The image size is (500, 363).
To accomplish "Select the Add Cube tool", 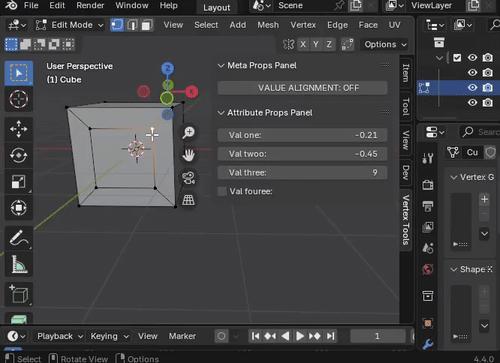I will [19, 294].
